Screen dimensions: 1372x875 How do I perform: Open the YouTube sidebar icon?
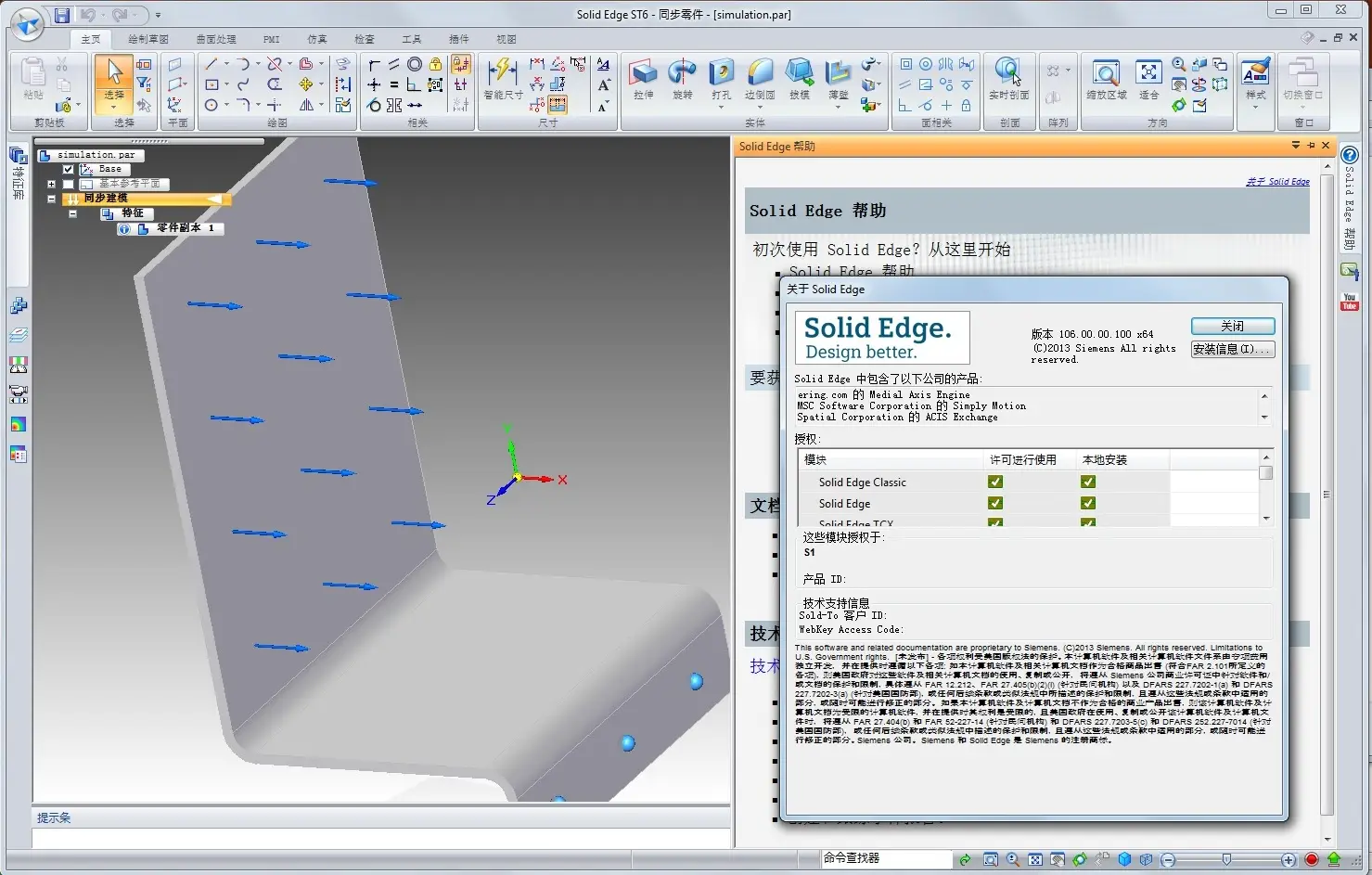point(1349,302)
